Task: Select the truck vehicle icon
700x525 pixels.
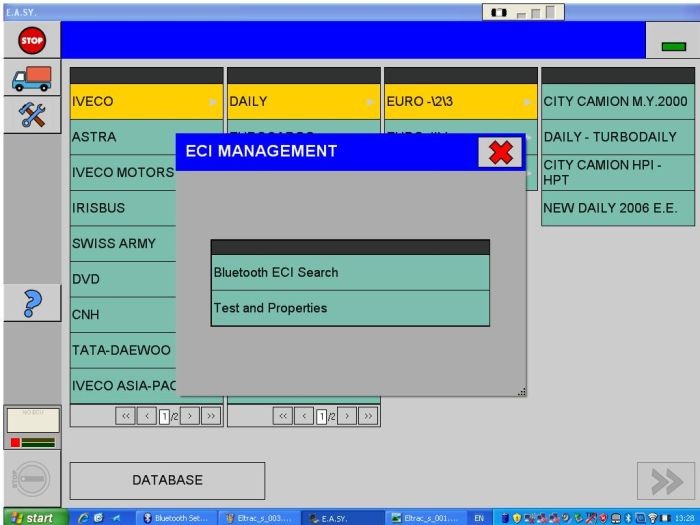Action: (32, 78)
